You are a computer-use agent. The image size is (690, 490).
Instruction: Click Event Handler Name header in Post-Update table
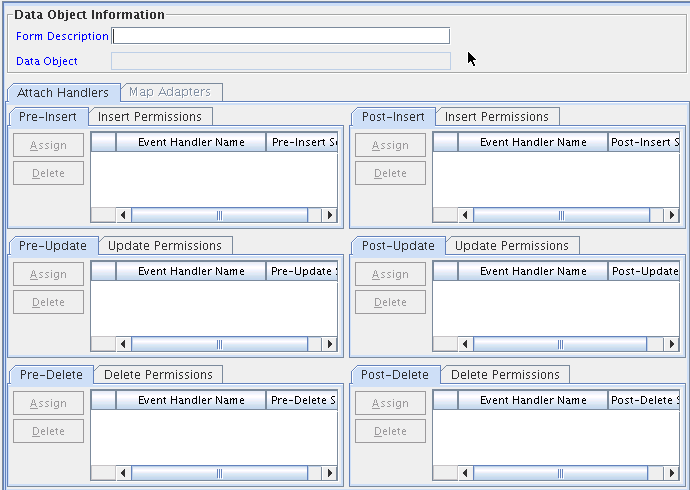(x=533, y=271)
